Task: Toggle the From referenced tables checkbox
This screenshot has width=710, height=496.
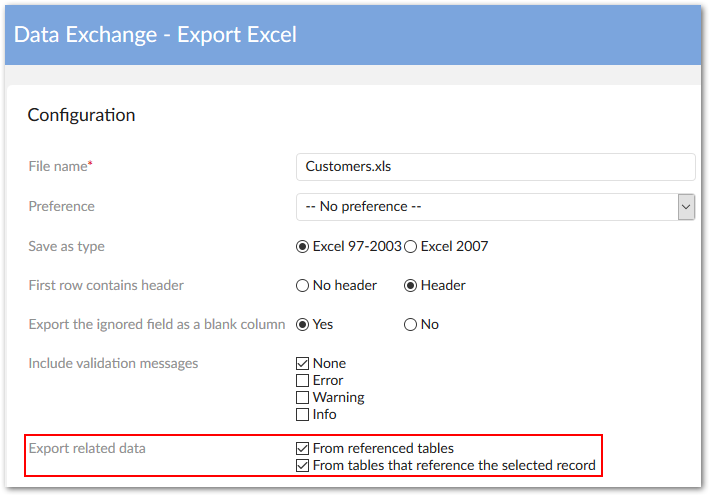Action: 303,449
